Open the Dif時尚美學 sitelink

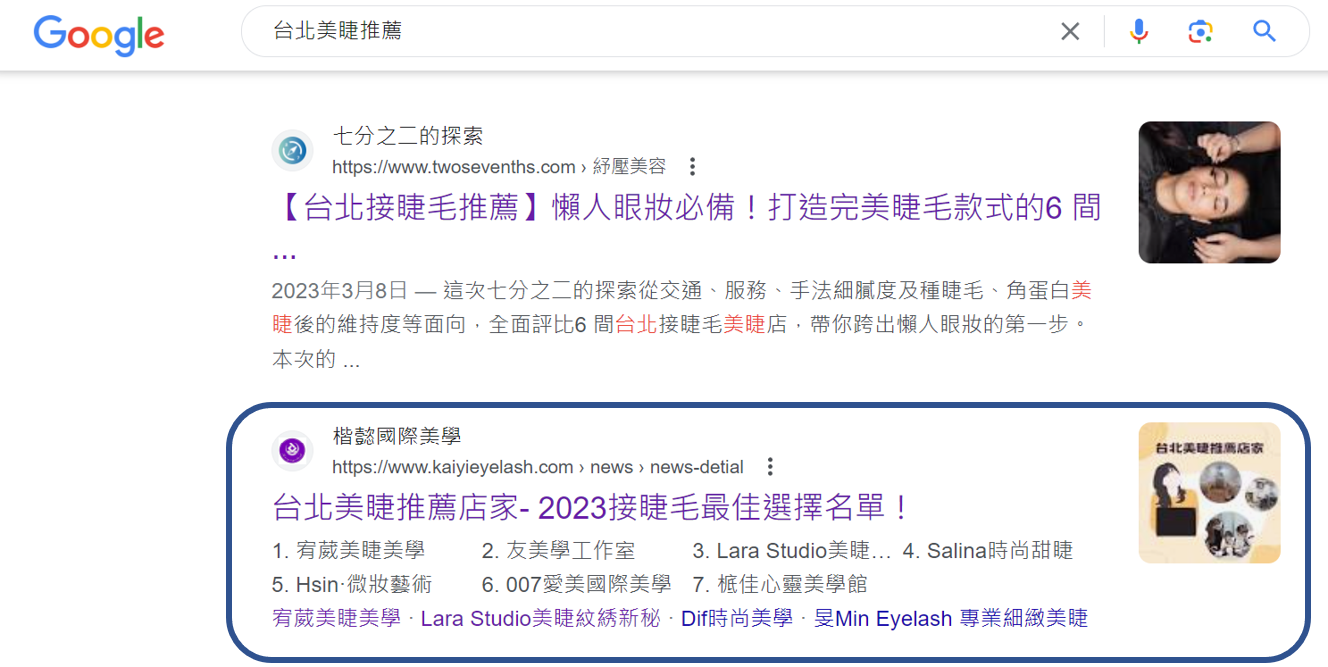coord(737,619)
